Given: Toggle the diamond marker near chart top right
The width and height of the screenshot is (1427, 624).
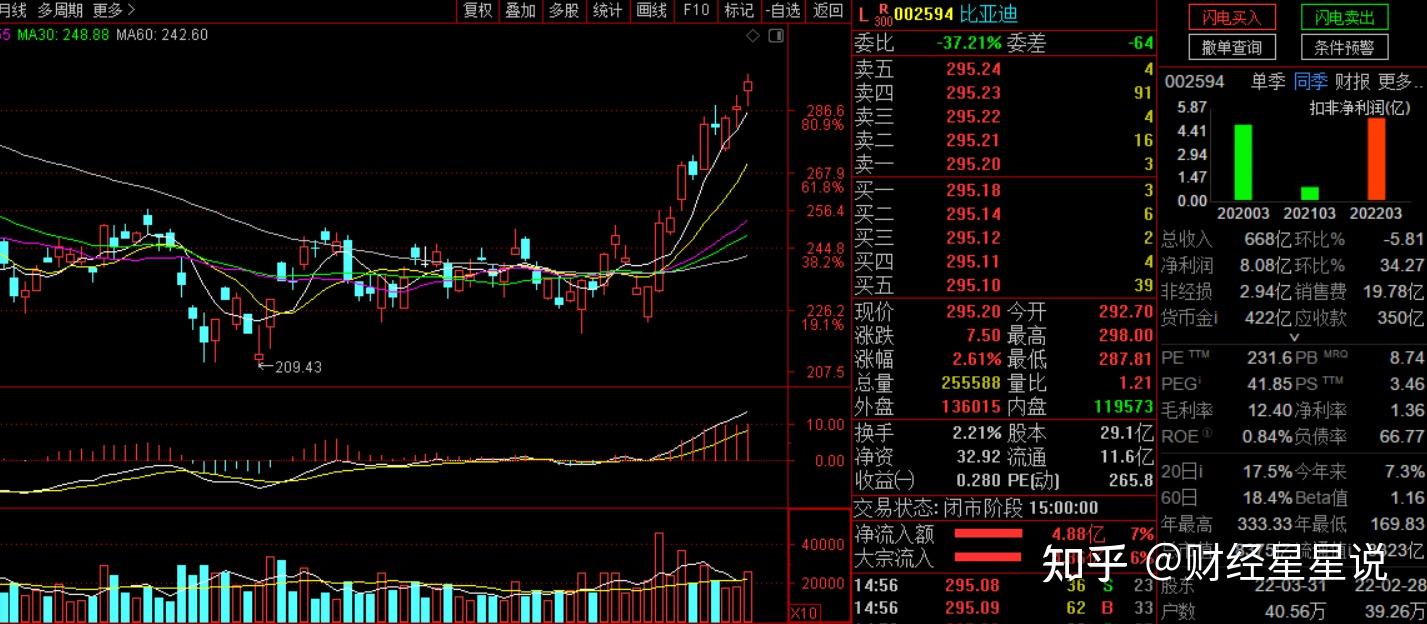Looking at the screenshot, I should click(752, 35).
